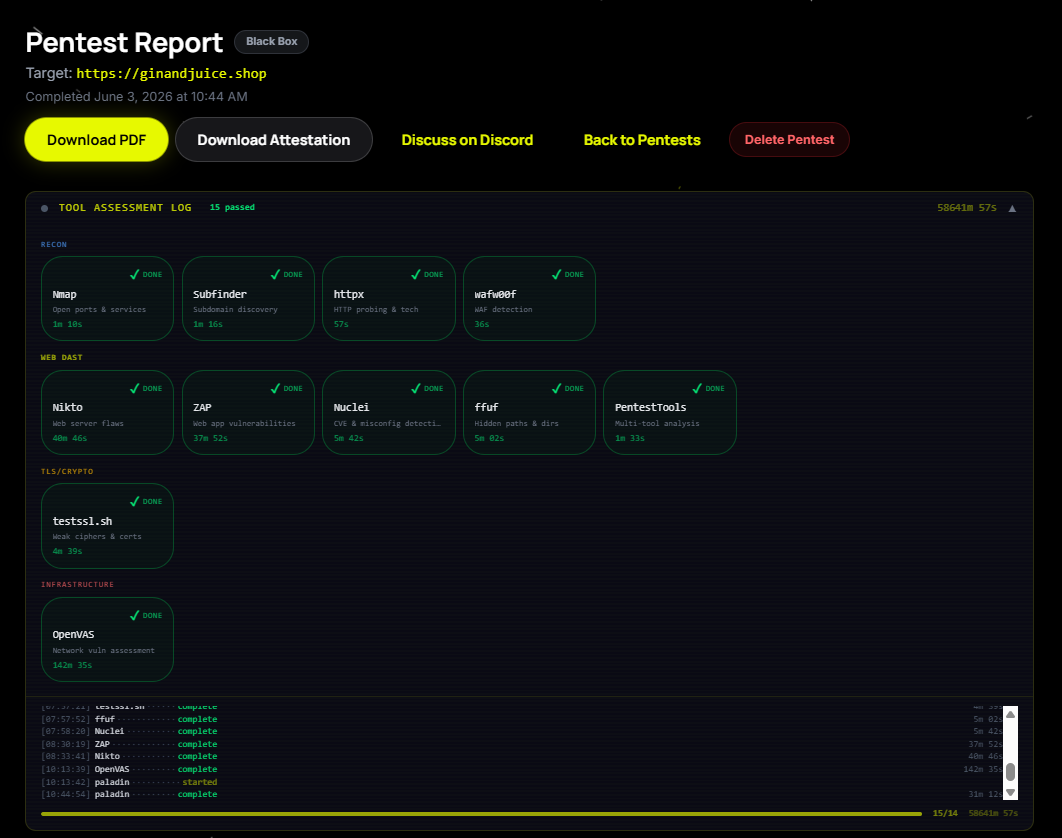This screenshot has width=1062, height=838.
Task: Click the log scrollbar up arrow
Action: click(1011, 714)
